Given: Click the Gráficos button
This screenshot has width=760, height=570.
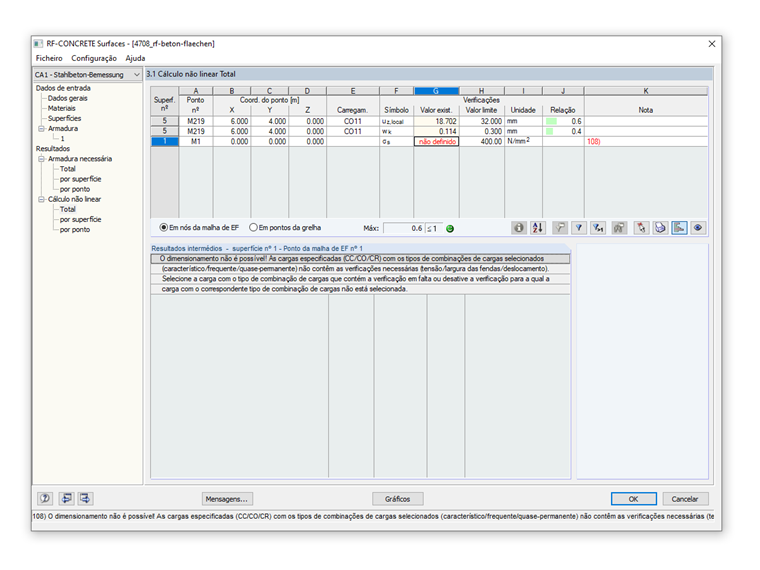Looking at the screenshot, I should pos(397,499).
